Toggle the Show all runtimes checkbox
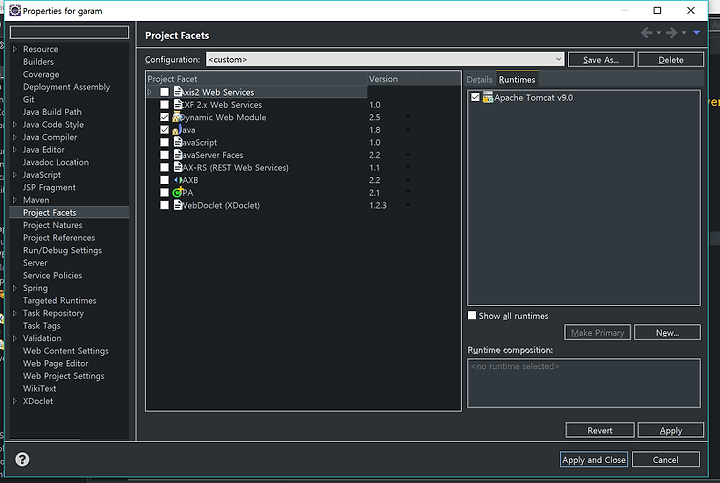Screen dimensions: 720x483 click(472, 315)
